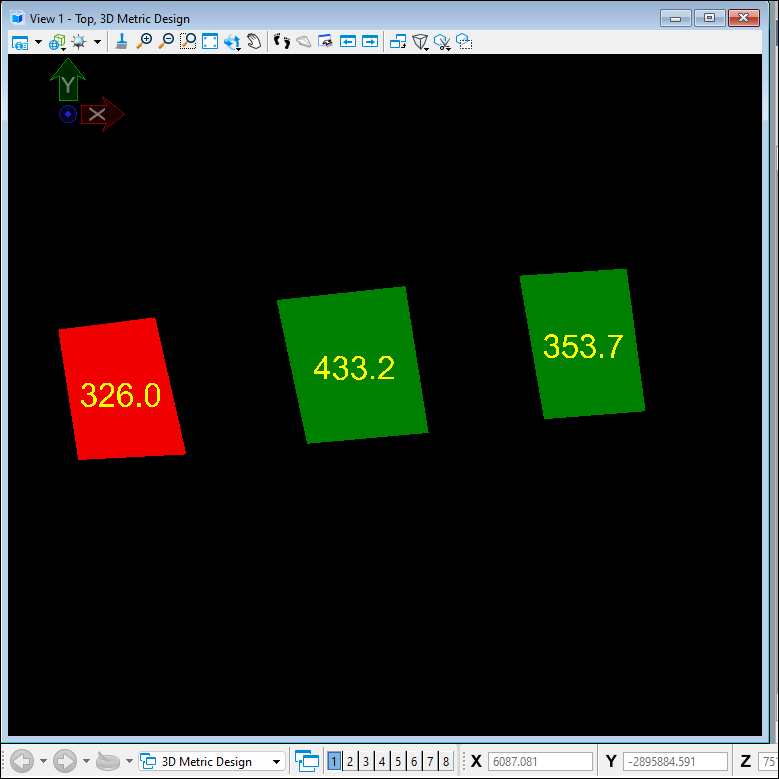The height and width of the screenshot is (779, 779).
Task: Select the Walk footprints tool
Action: click(282, 41)
